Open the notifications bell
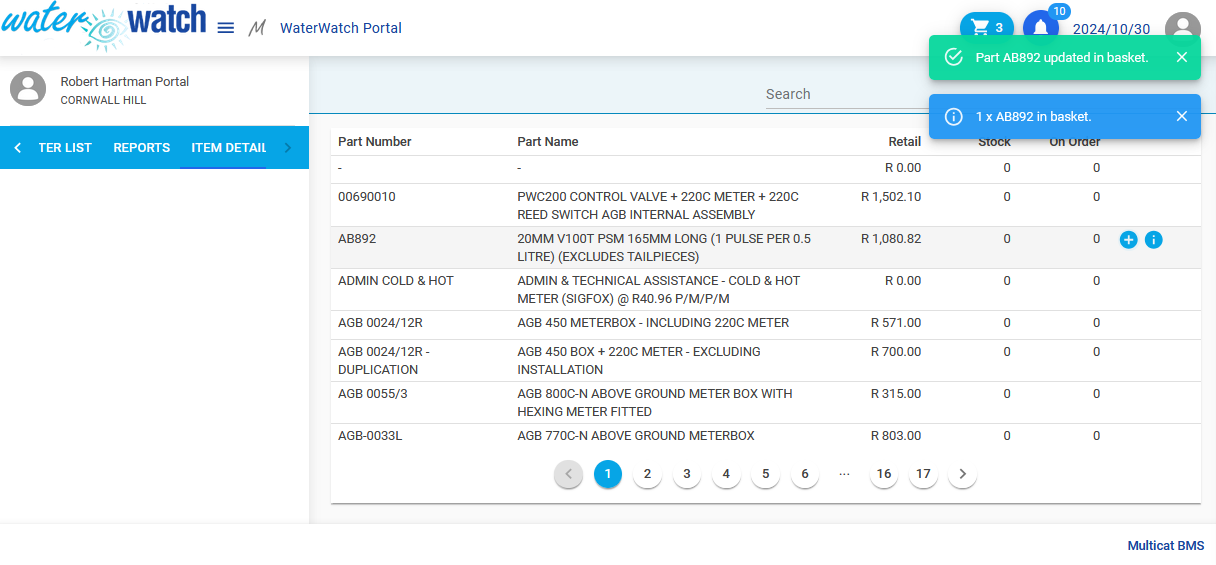The width and height of the screenshot is (1216, 565). [1041, 28]
